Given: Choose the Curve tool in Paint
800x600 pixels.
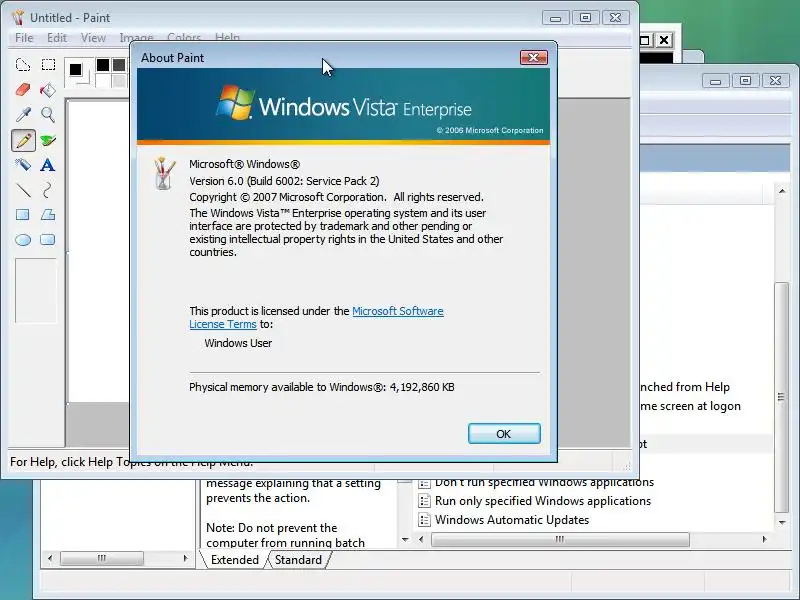Looking at the screenshot, I should click(47, 190).
